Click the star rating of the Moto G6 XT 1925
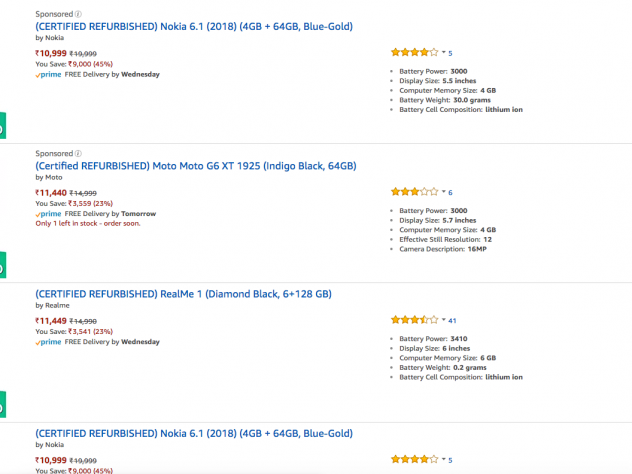The height and width of the screenshot is (474, 632). pos(413,191)
